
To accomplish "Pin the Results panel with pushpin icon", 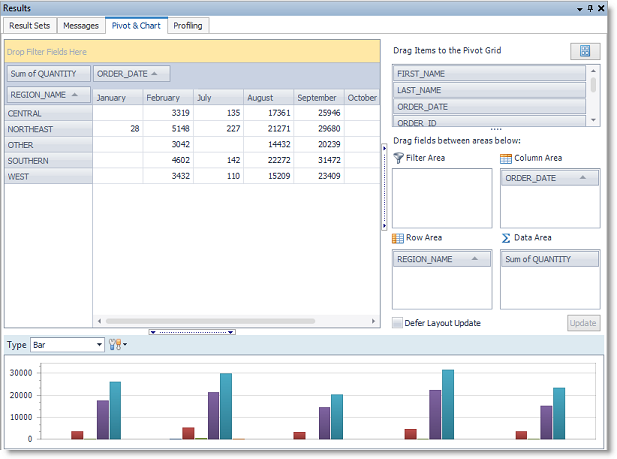I will pos(590,8).
